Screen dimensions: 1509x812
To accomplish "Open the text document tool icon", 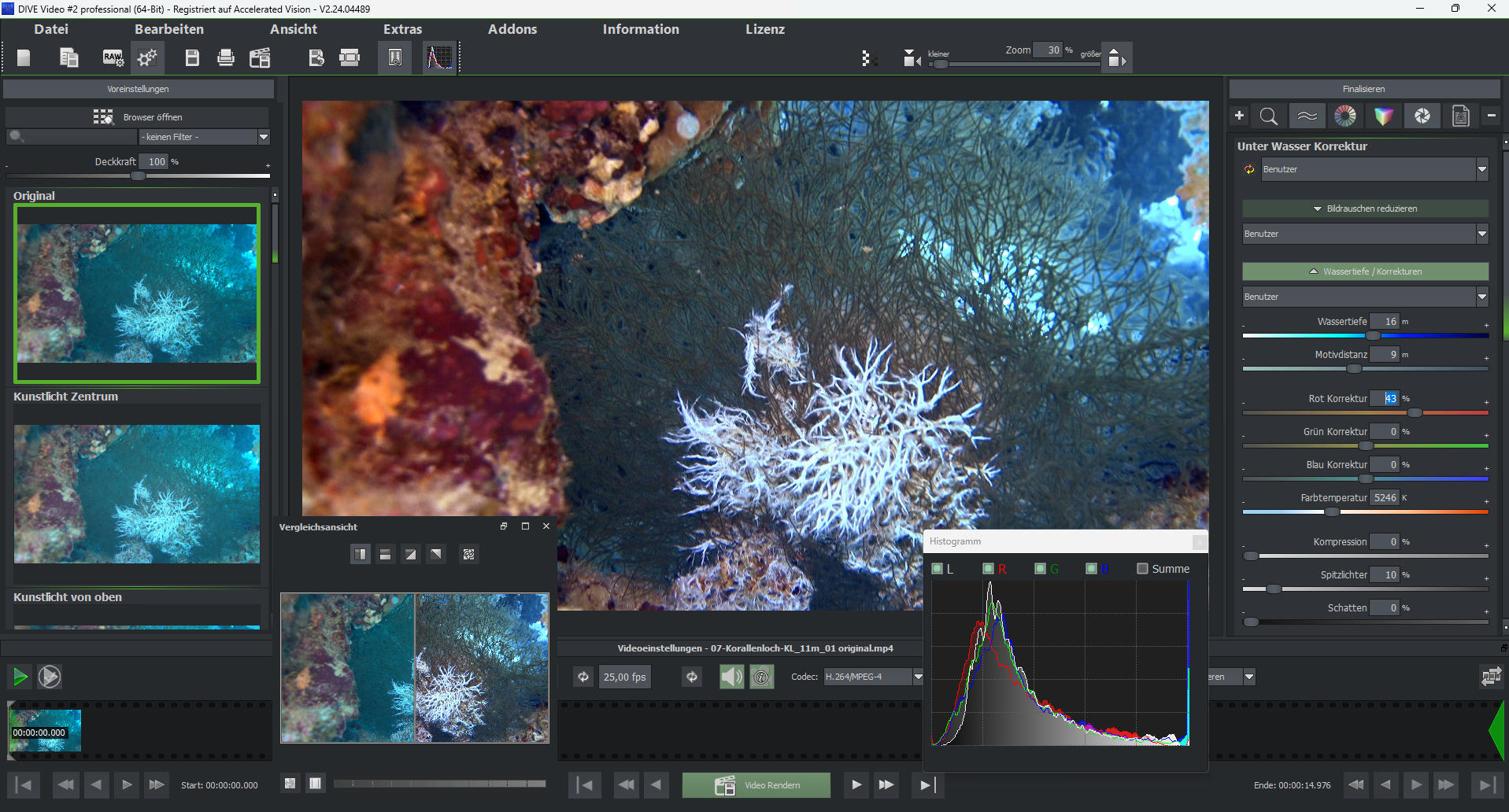I will pos(1460,116).
